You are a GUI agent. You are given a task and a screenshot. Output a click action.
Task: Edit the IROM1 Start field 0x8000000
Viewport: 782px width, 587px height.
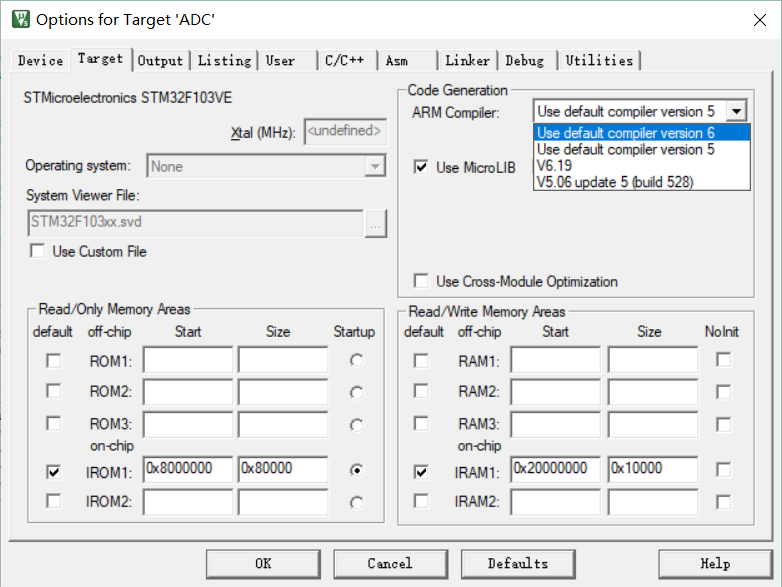coord(188,469)
